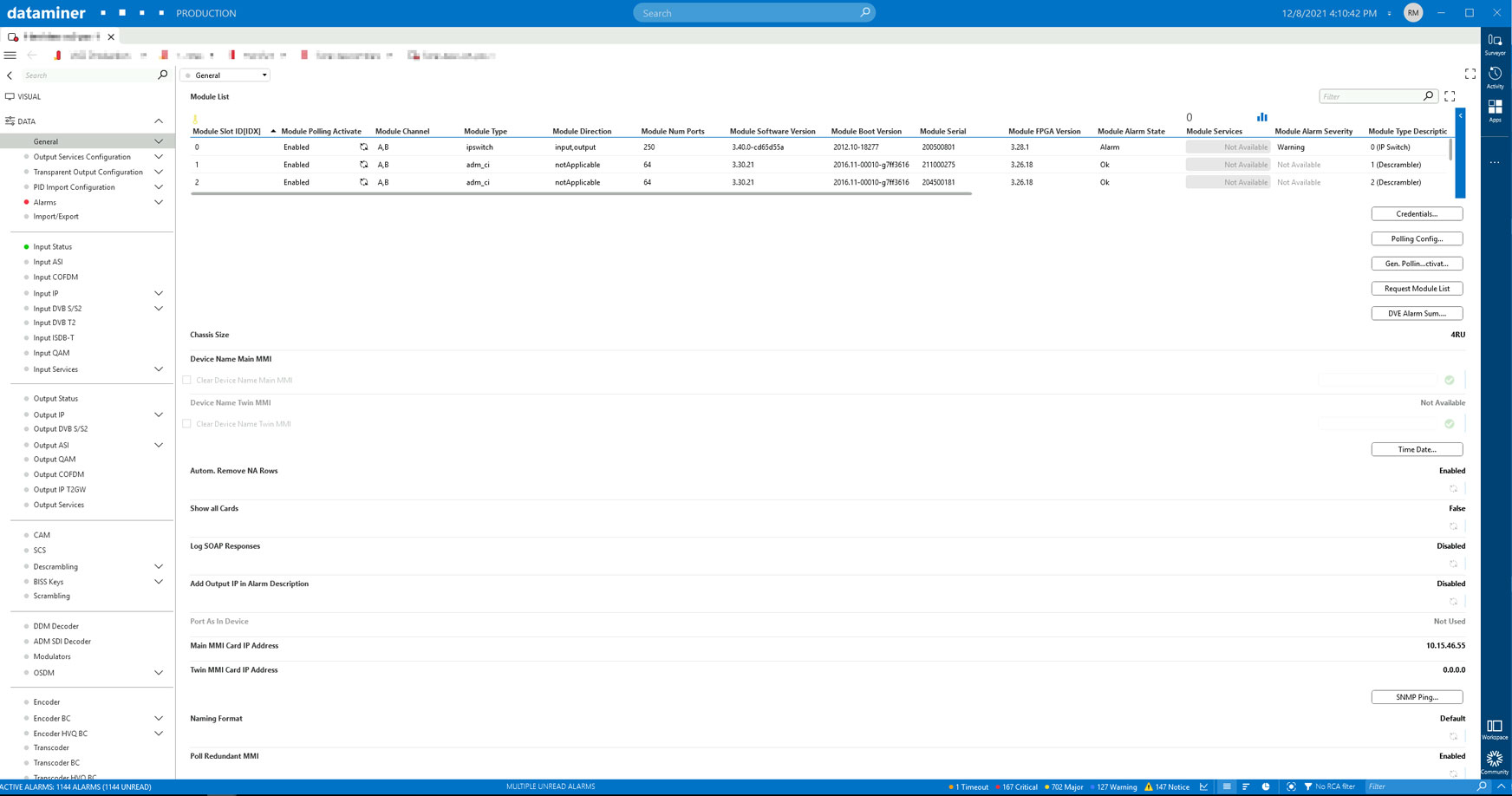Screen dimensions: 1512x796
Task: Open the Modulators page in sidebar
Action: pyautogui.click(x=52, y=656)
